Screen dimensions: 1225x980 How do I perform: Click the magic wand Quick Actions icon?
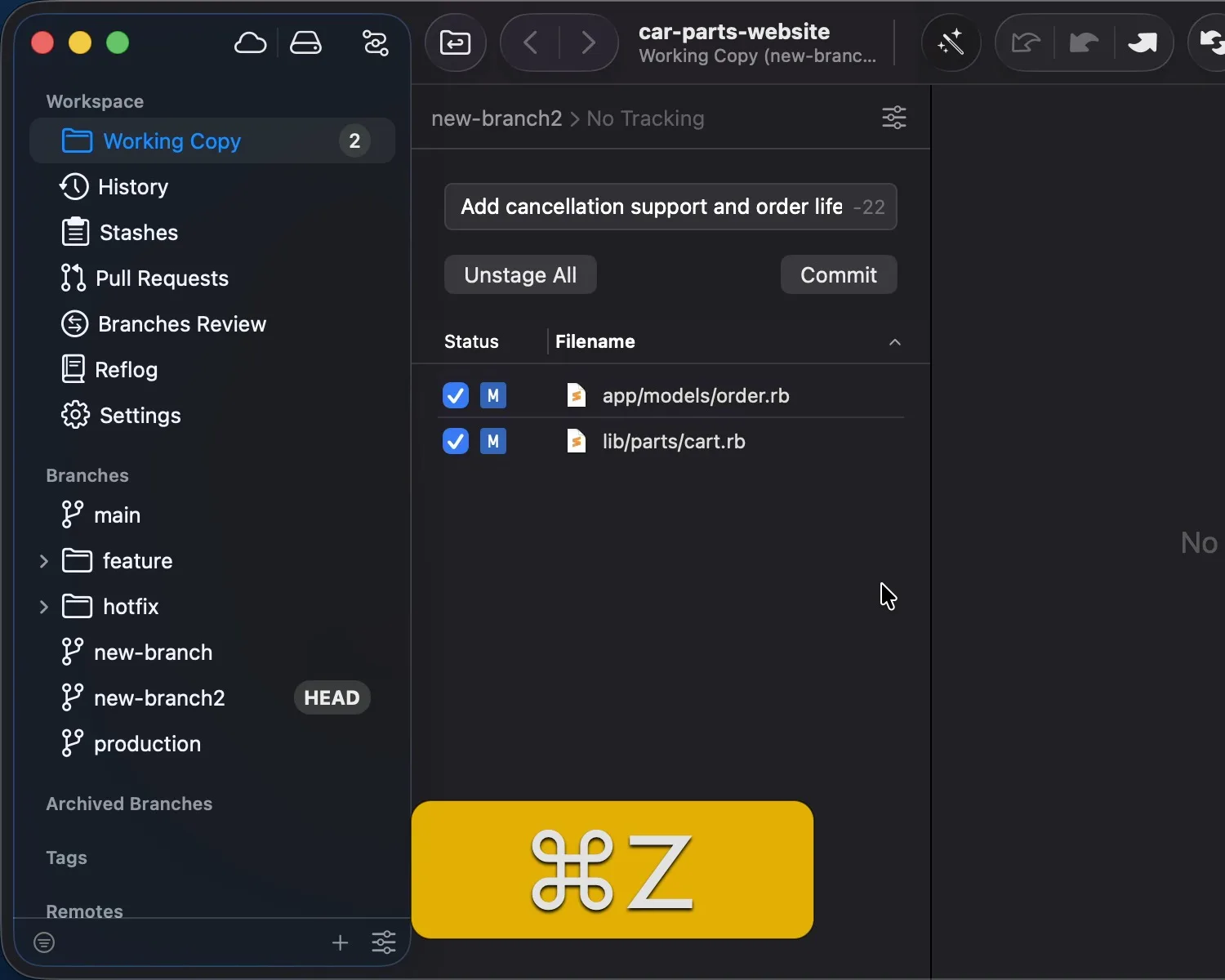[951, 42]
